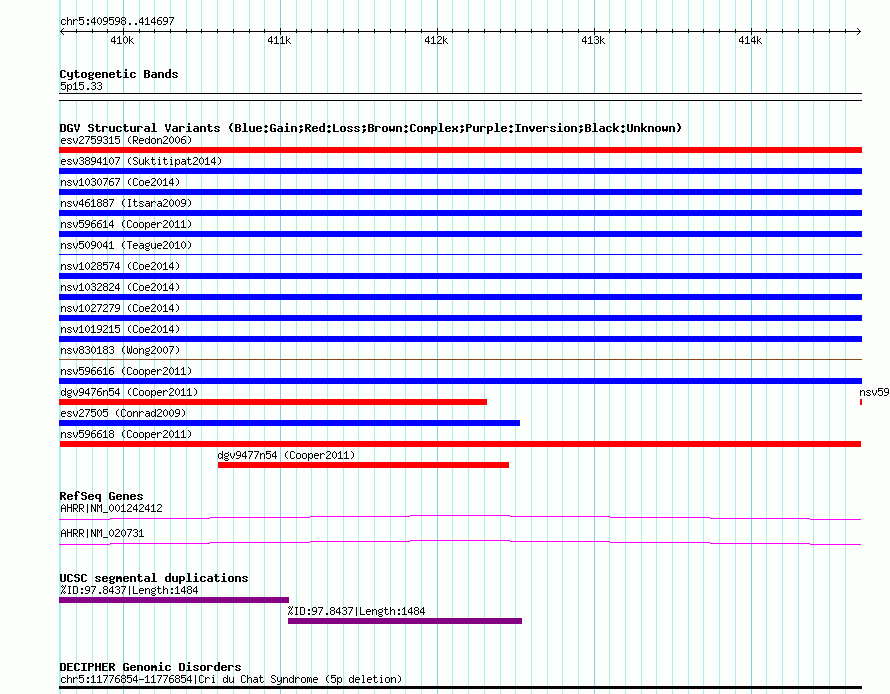890x694 pixels.
Task: Click the 411k ruler tick label
Action: click(279, 40)
